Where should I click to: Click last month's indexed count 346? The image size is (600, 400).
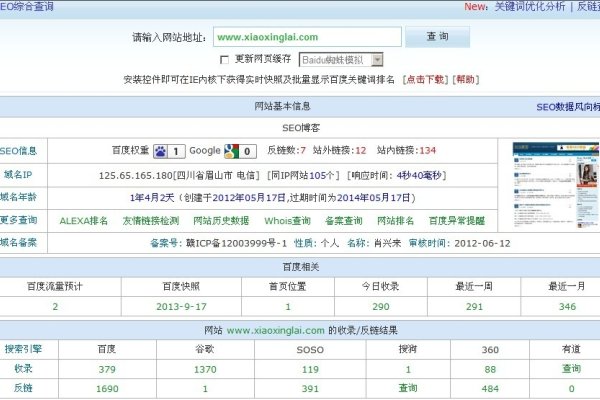click(x=567, y=307)
